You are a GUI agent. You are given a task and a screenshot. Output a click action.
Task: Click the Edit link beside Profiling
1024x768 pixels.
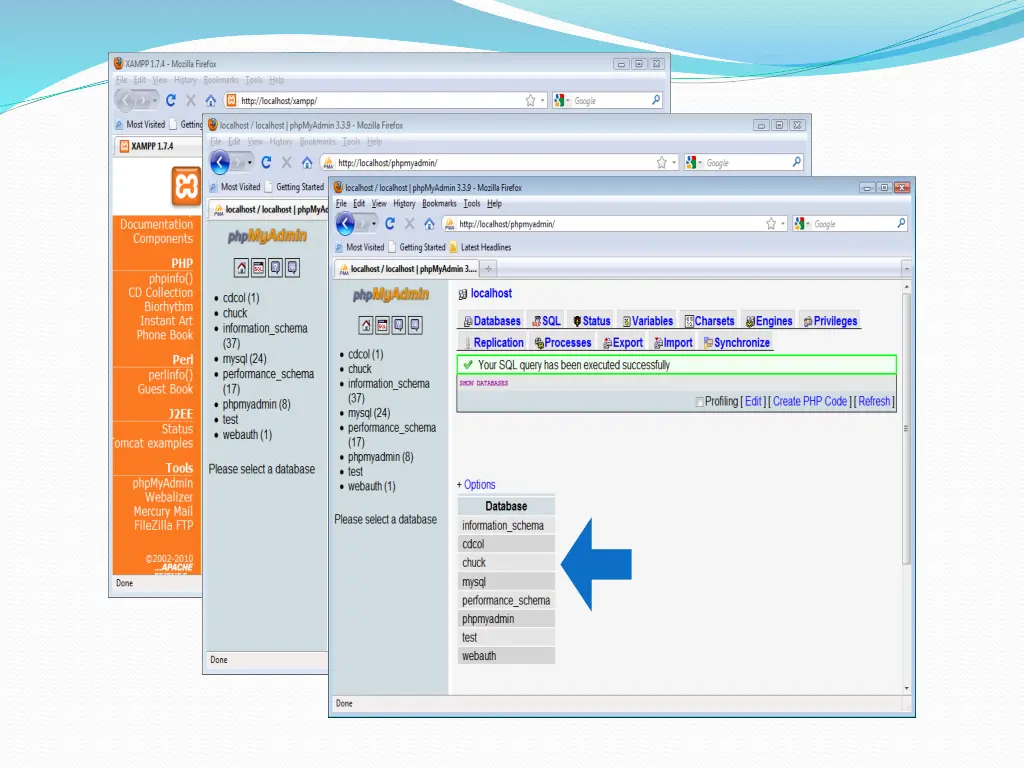[x=753, y=402]
